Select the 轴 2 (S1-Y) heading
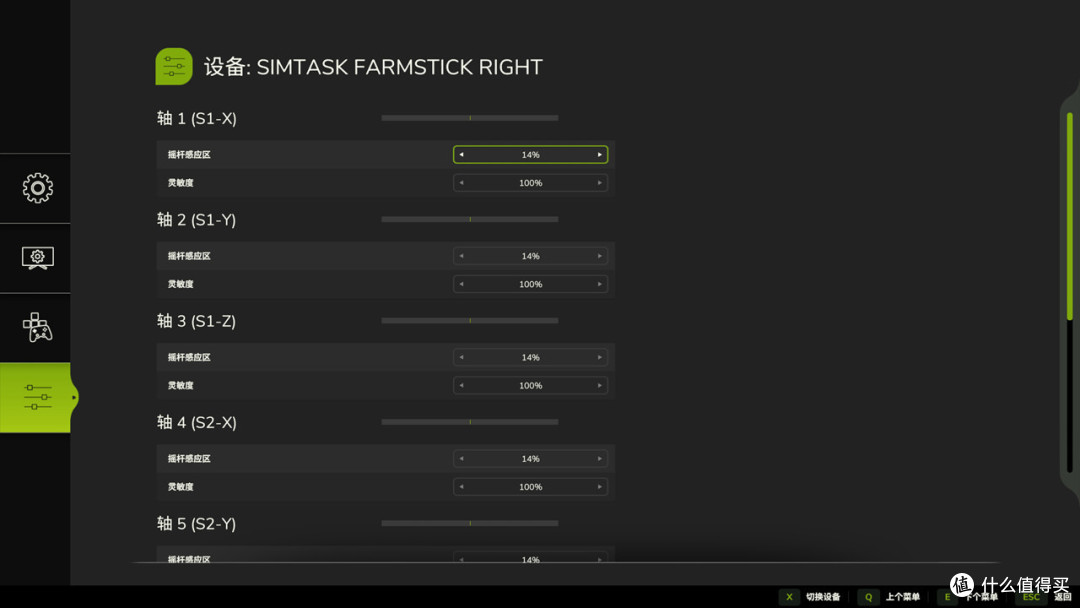1080x608 pixels. [x=196, y=220]
